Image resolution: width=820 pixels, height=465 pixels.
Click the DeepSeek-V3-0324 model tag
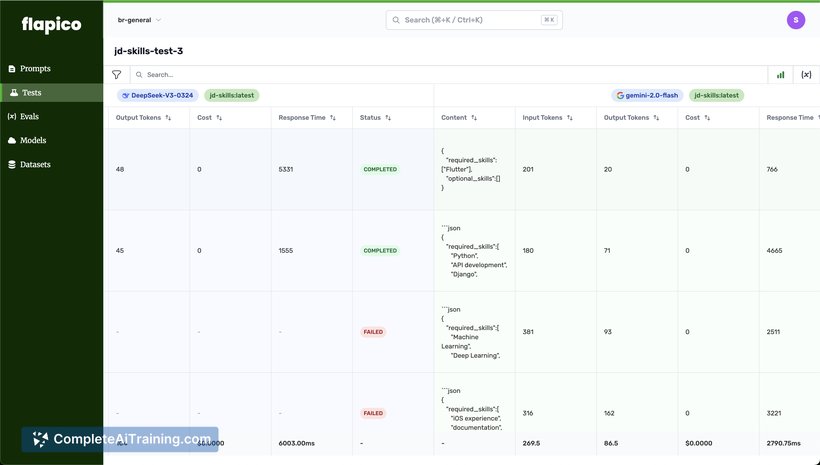[x=157, y=95]
